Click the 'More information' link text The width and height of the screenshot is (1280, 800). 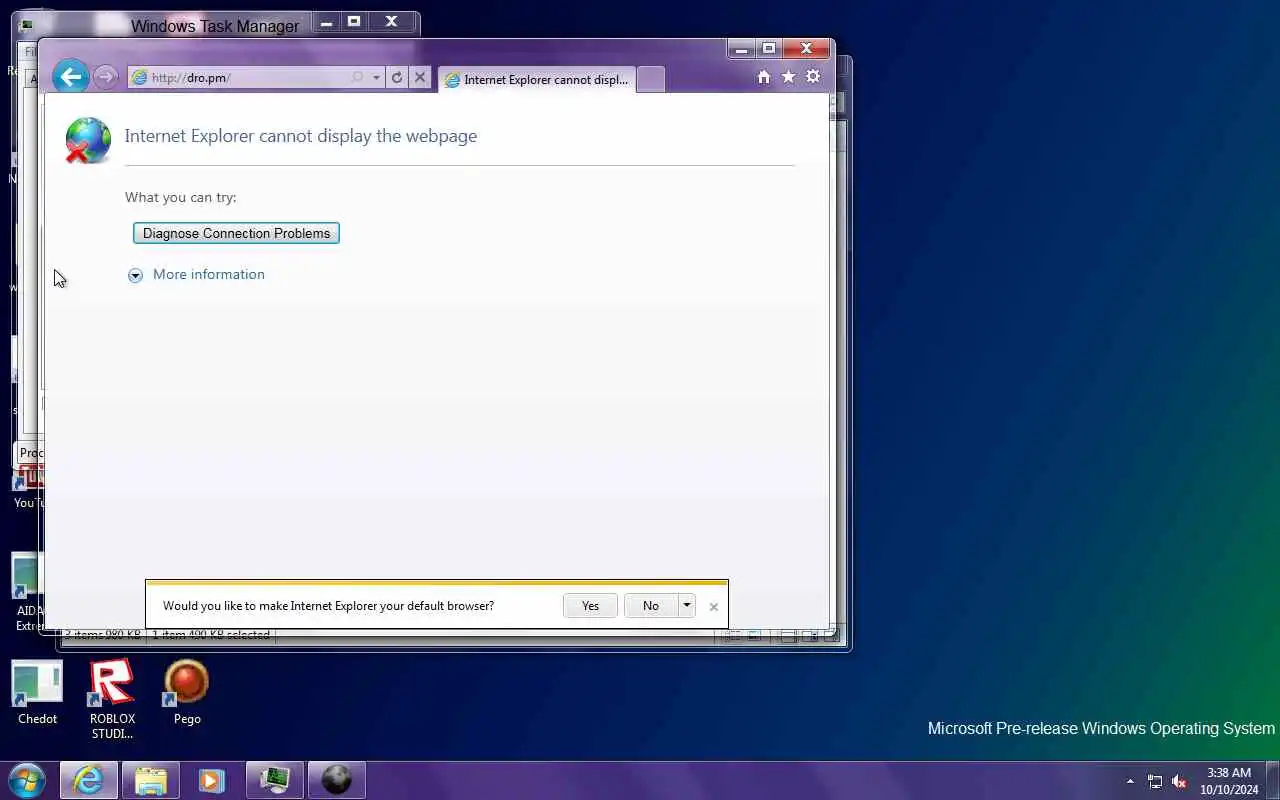pyautogui.click(x=209, y=274)
